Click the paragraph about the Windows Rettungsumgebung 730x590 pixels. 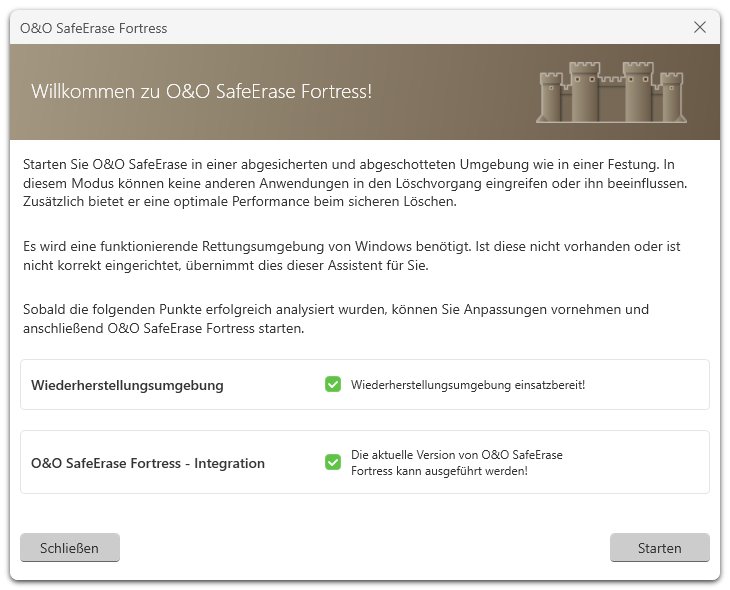[362, 255]
